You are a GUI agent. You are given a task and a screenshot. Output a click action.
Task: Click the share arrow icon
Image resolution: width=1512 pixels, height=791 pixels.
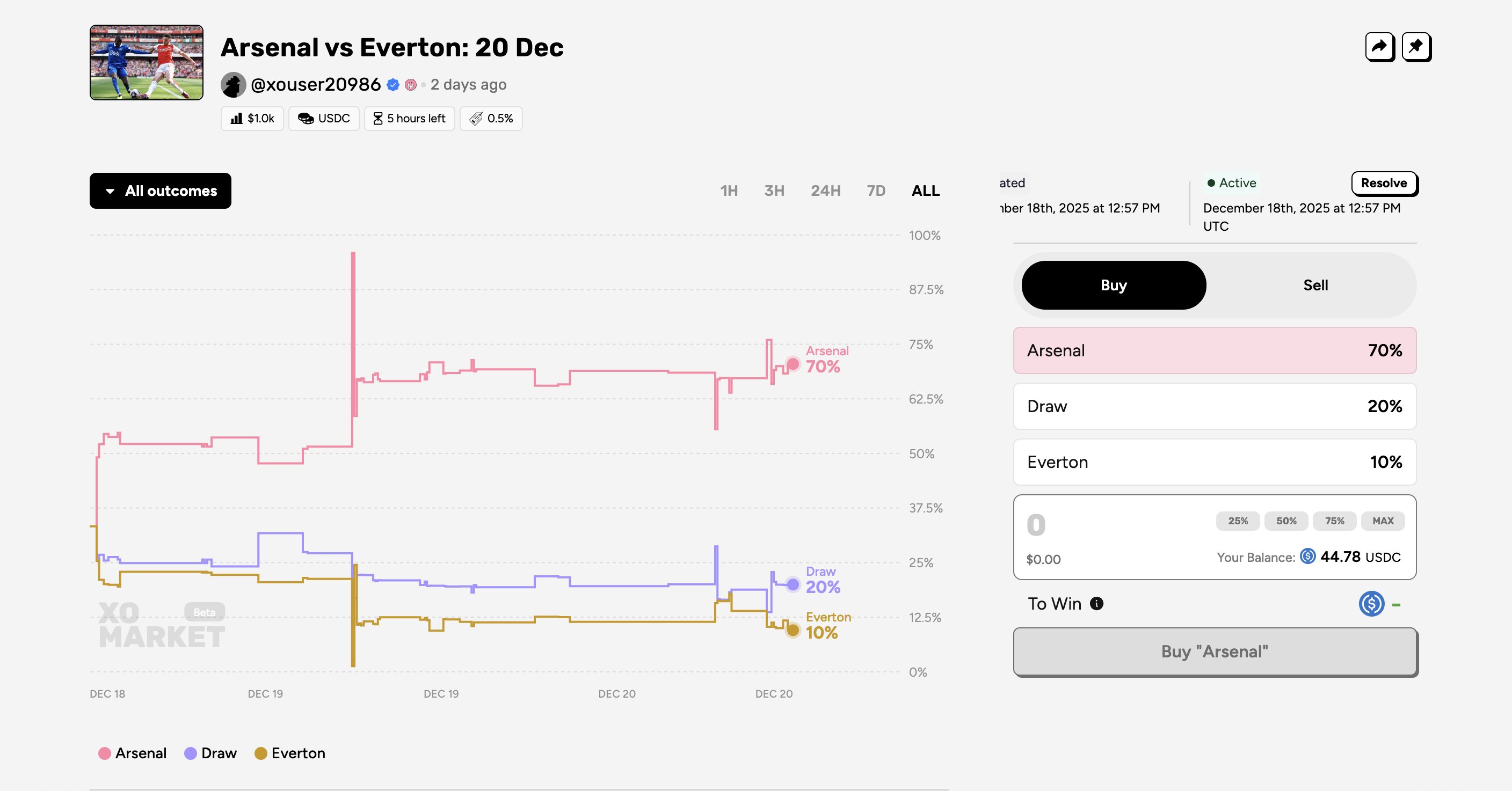[1379, 47]
